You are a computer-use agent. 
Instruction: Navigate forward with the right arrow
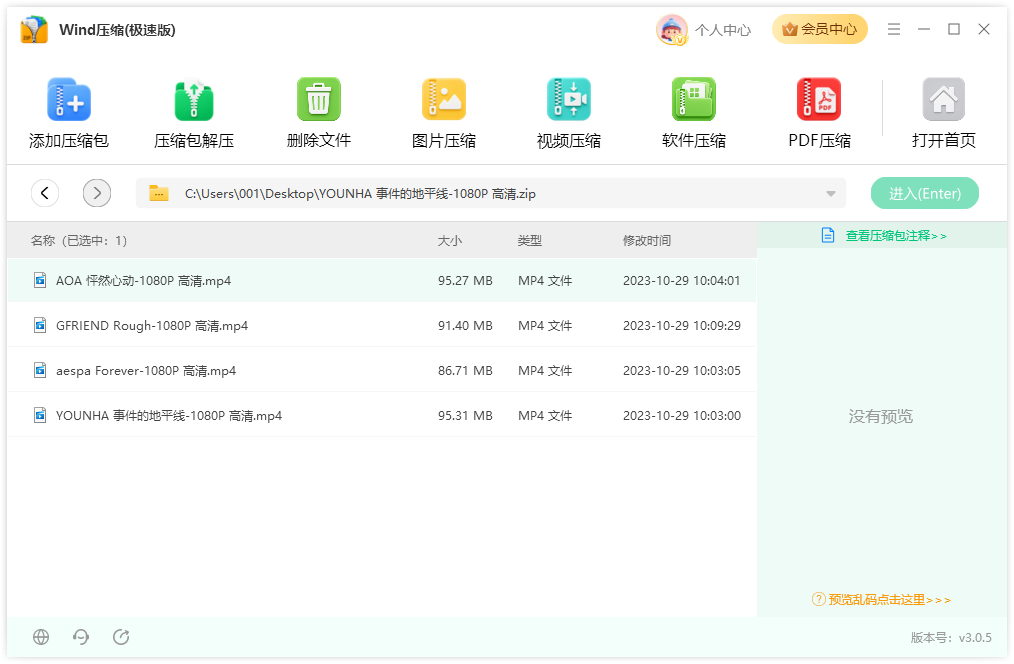97,193
